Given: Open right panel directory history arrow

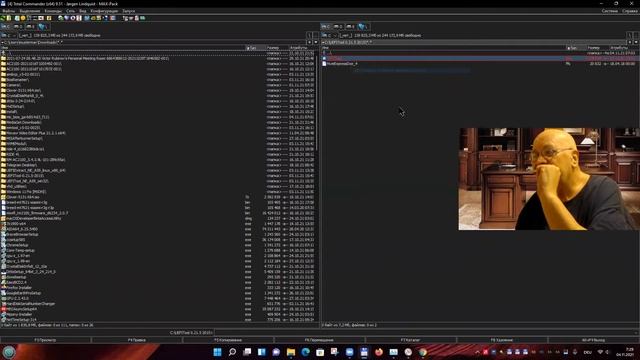Looking at the screenshot, I should click(636, 42).
